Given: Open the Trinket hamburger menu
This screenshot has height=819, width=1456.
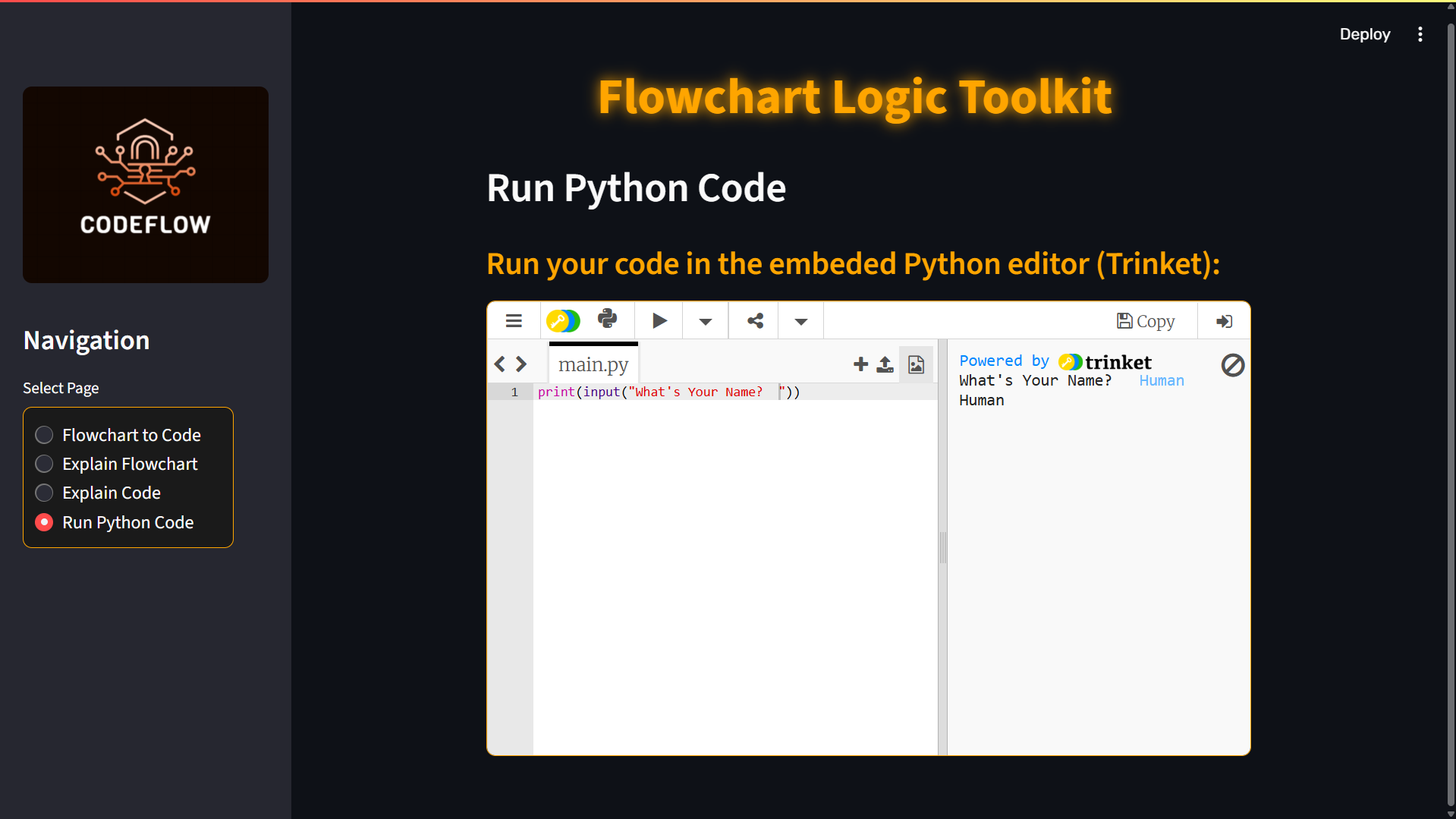Looking at the screenshot, I should [x=514, y=321].
